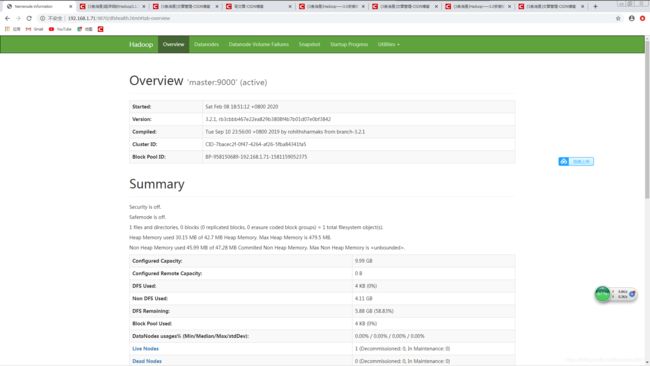Click the Block Pool ID value
Image resolution: width=650 pixels, height=366 pixels.
256,157
